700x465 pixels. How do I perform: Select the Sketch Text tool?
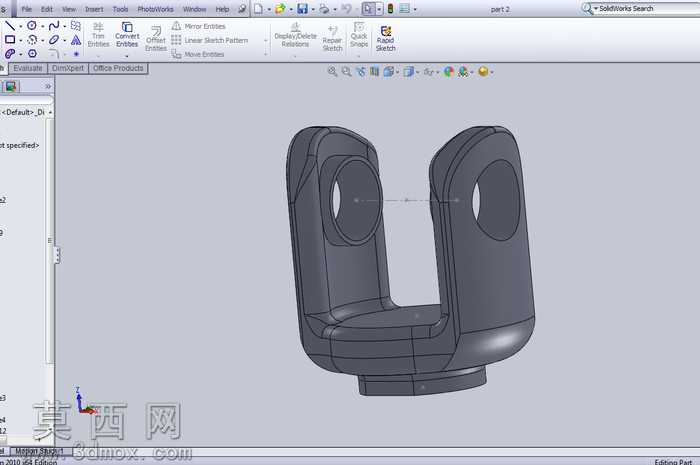coord(76,40)
